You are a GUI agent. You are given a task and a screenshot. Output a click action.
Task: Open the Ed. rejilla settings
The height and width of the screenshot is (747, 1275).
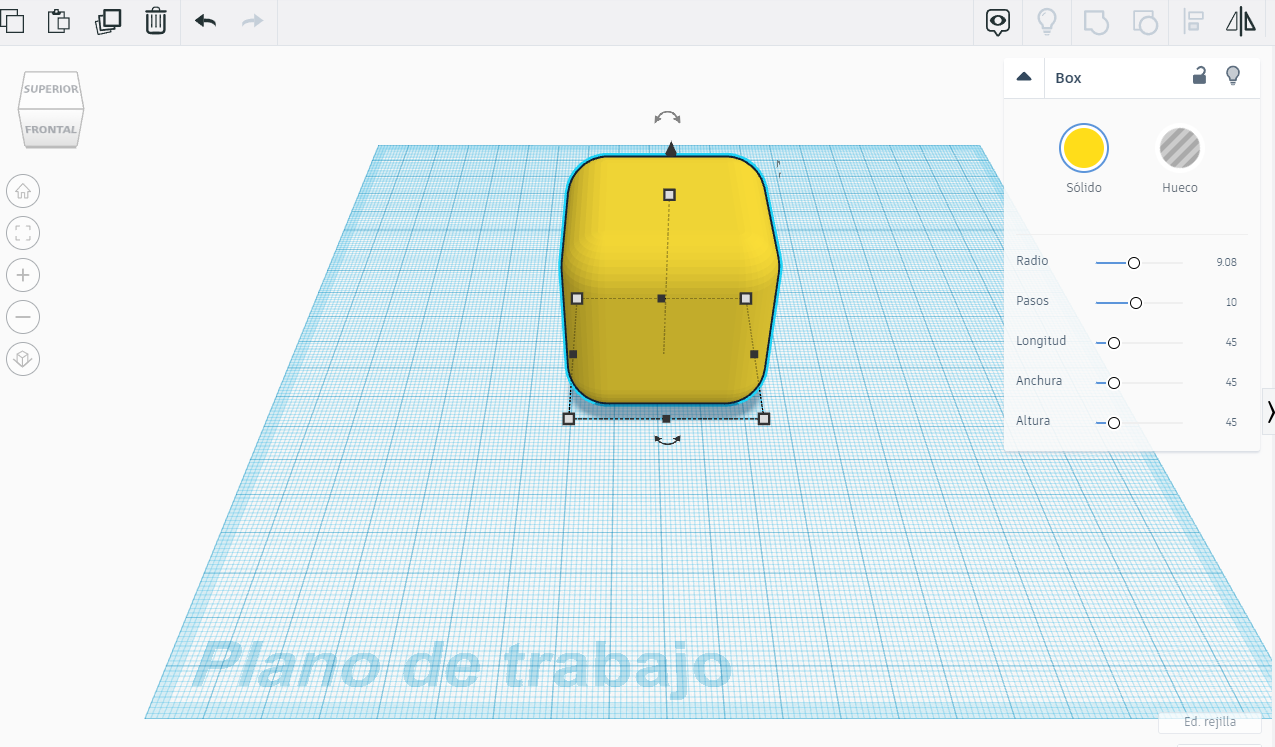click(1209, 722)
